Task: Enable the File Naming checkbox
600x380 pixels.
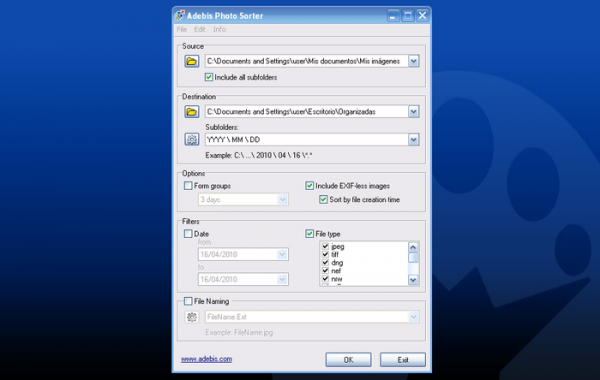Action: (188, 301)
